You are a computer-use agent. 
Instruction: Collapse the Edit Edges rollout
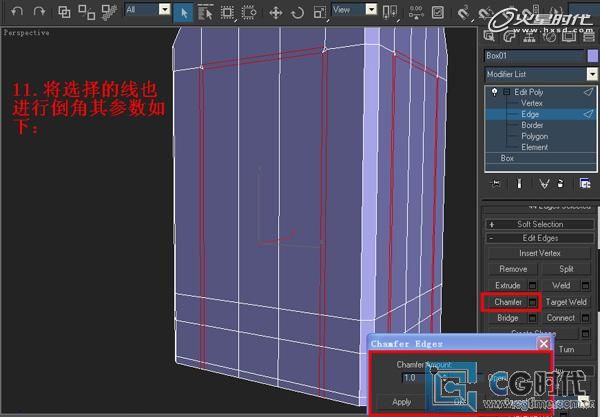[540, 238]
